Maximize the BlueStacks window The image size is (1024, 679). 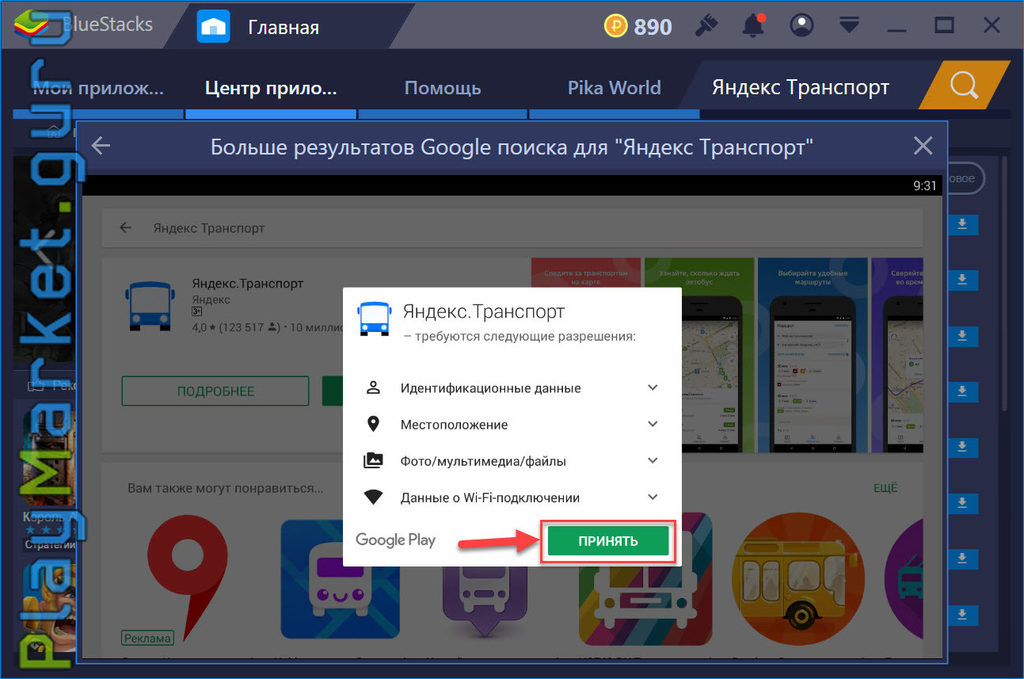(x=944, y=25)
